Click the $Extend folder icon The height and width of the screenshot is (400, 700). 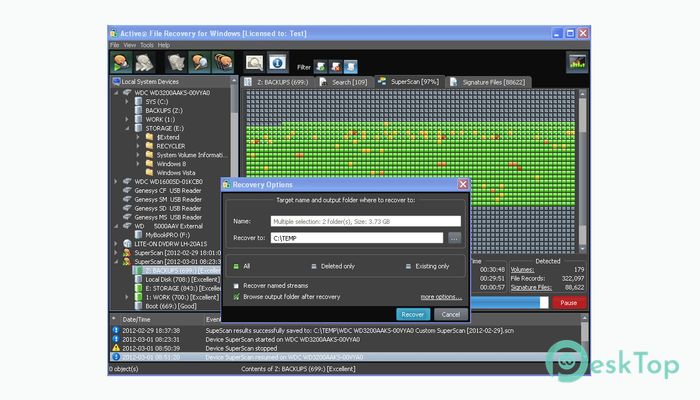[x=150, y=137]
